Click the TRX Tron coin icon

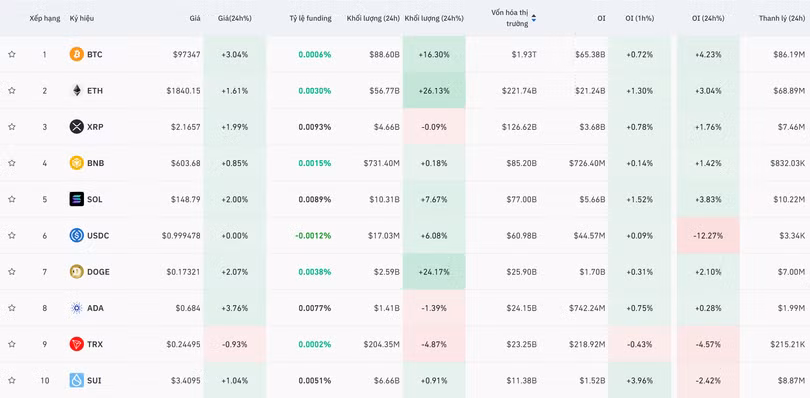pyautogui.click(x=76, y=344)
